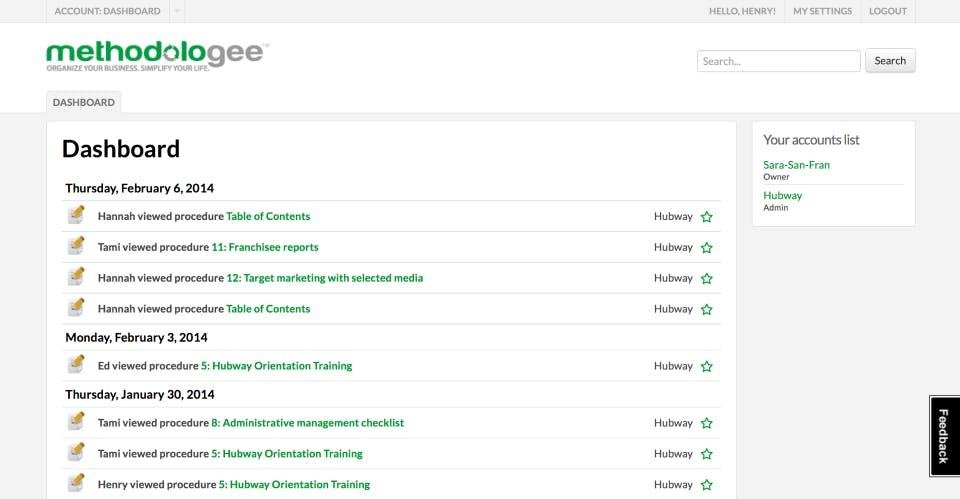Open Ed's 5: Hubway Orientation Training link
Screen dimensions: 960x499
point(276,366)
